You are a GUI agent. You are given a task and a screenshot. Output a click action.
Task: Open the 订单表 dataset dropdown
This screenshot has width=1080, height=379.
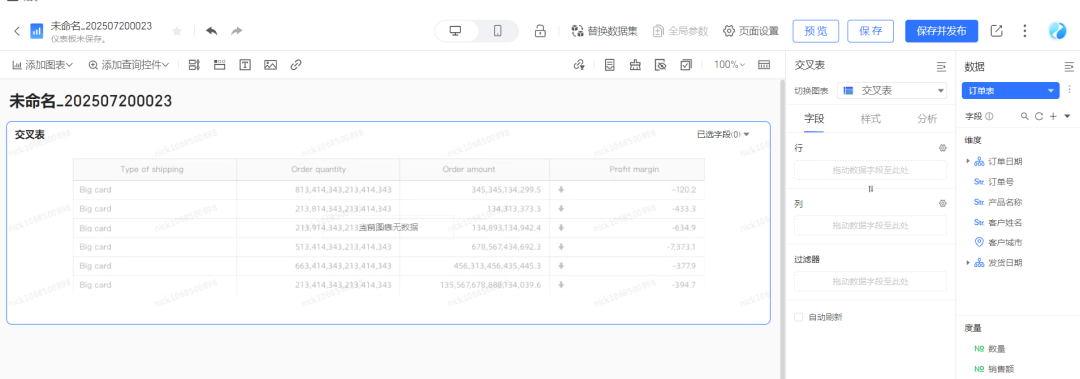click(1010, 90)
